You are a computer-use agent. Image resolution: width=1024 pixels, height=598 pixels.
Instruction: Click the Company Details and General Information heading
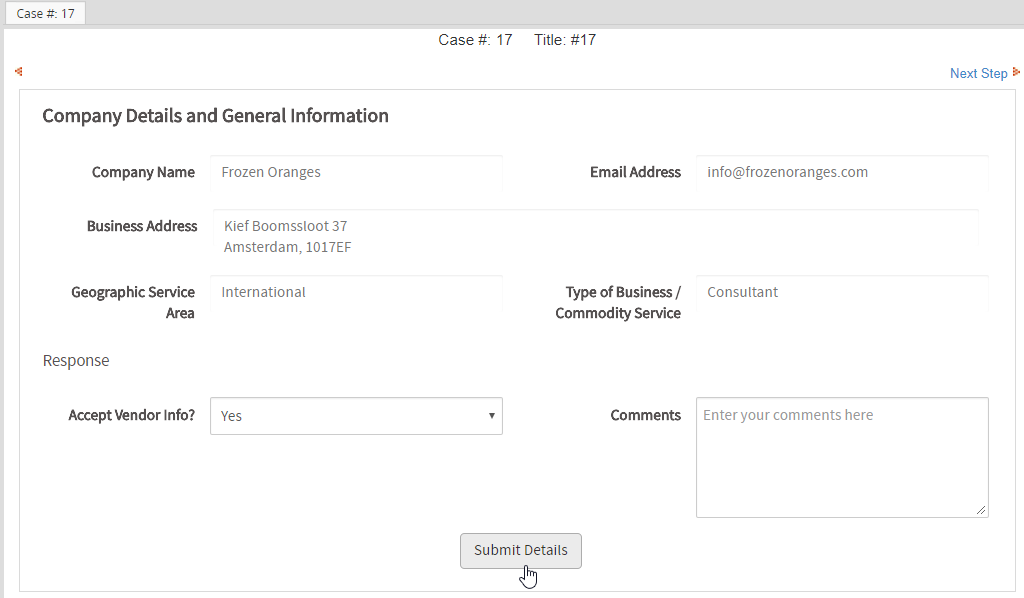tap(215, 116)
